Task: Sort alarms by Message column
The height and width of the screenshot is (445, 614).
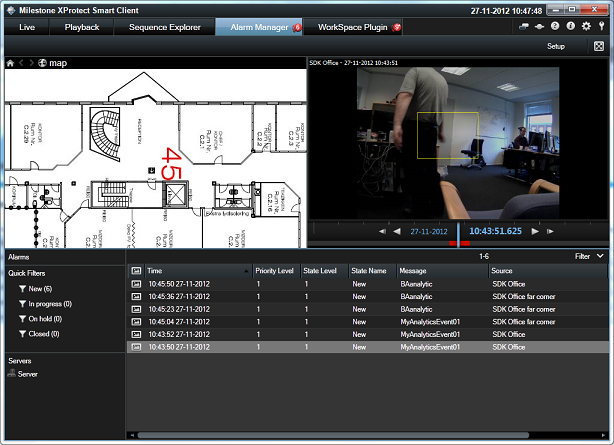Action: pyautogui.click(x=442, y=271)
